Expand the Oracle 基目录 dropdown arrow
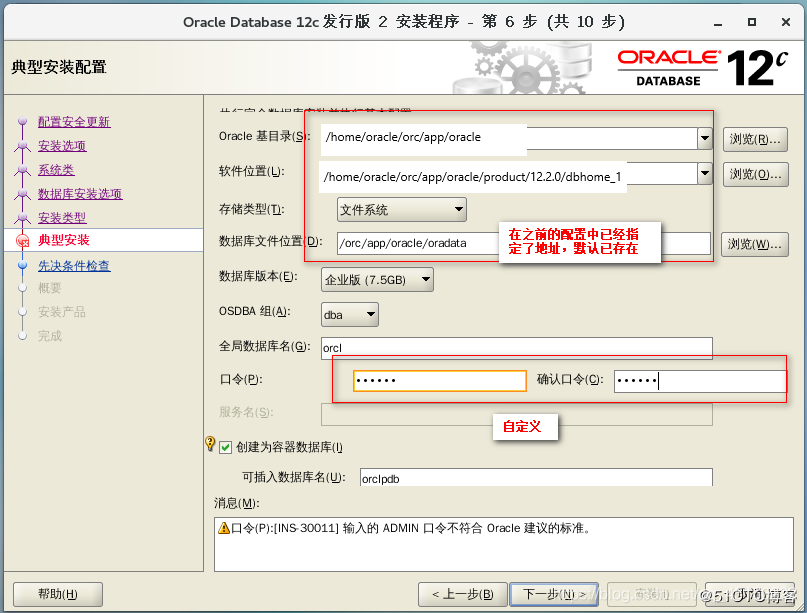 705,138
